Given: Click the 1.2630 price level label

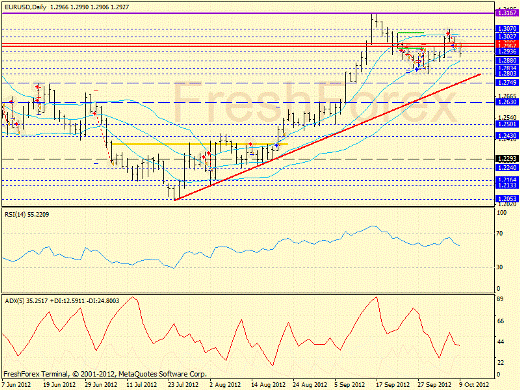Looking at the screenshot, I should (x=507, y=102).
